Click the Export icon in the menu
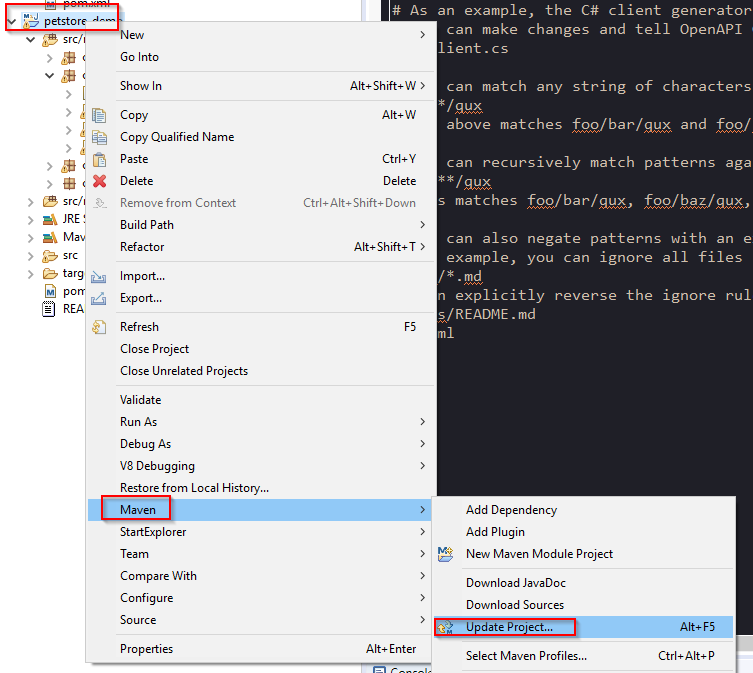The image size is (753, 673). (x=99, y=298)
